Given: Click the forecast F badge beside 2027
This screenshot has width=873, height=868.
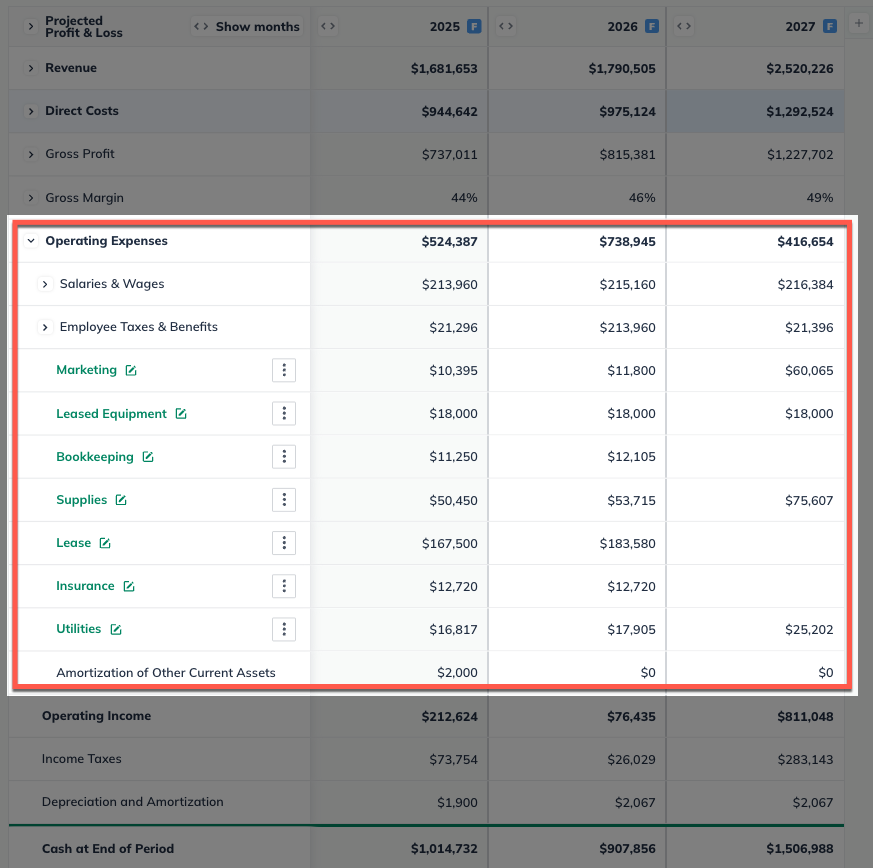Looking at the screenshot, I should tap(830, 26).
